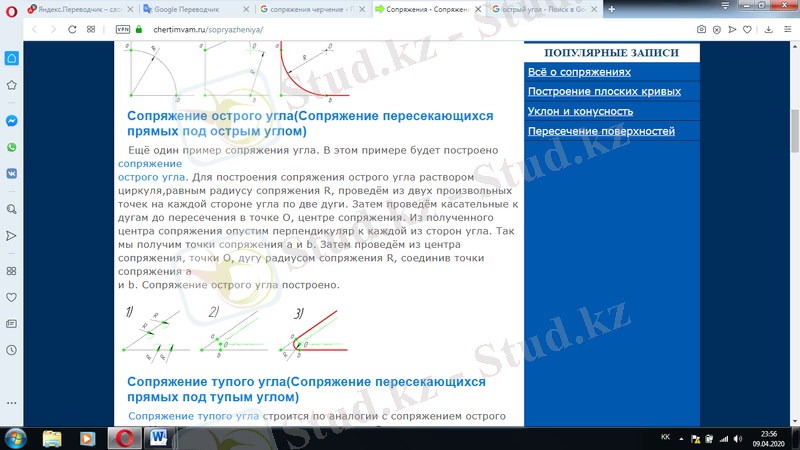Screen dimensions: 800x450
Task: Go forward to the next page
Action: pos(53,30)
